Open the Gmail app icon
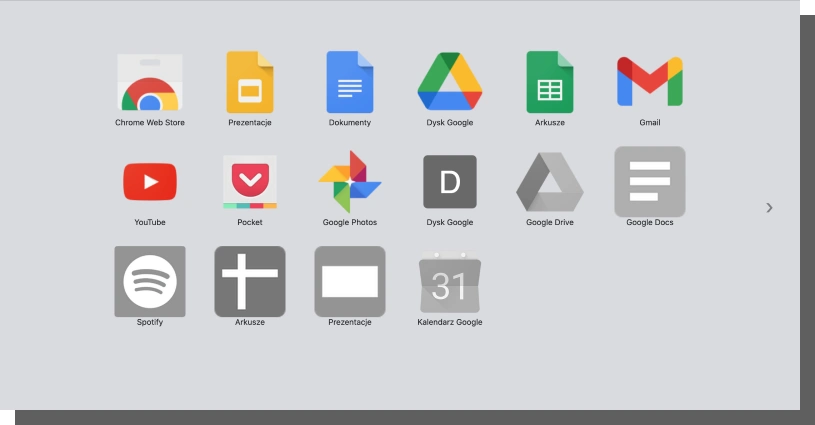This screenshot has height=425, width=815. pyautogui.click(x=650, y=83)
